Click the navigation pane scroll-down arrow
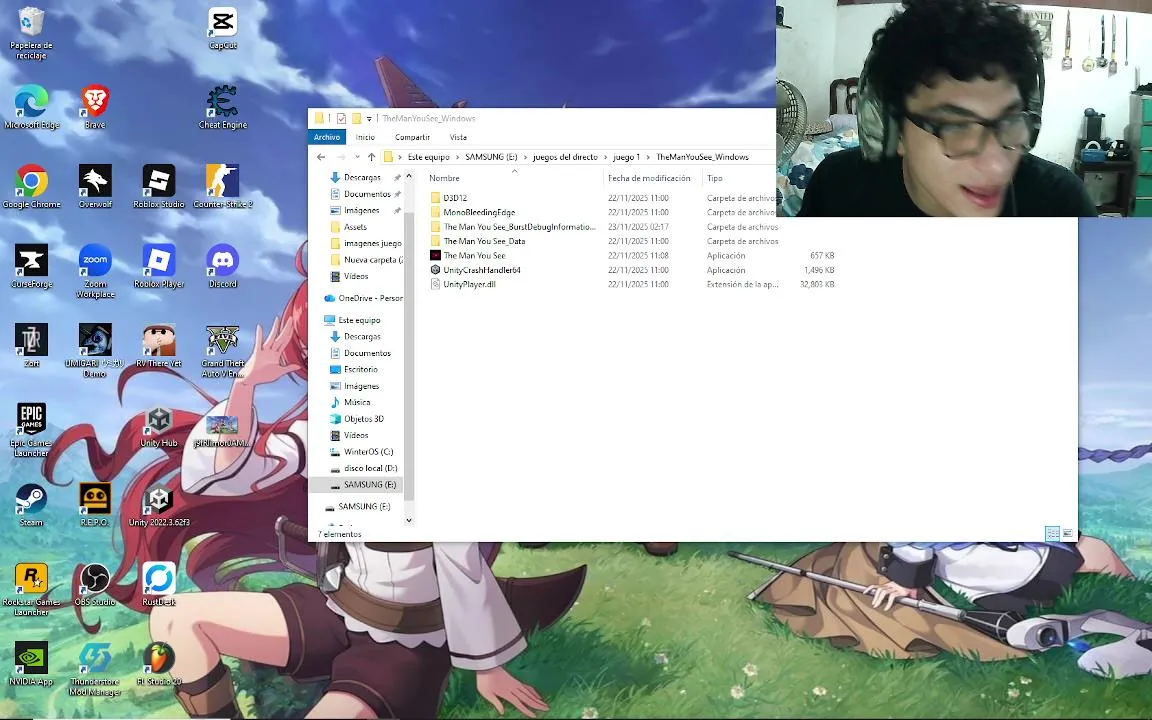The height and width of the screenshot is (720, 1152). [x=409, y=520]
